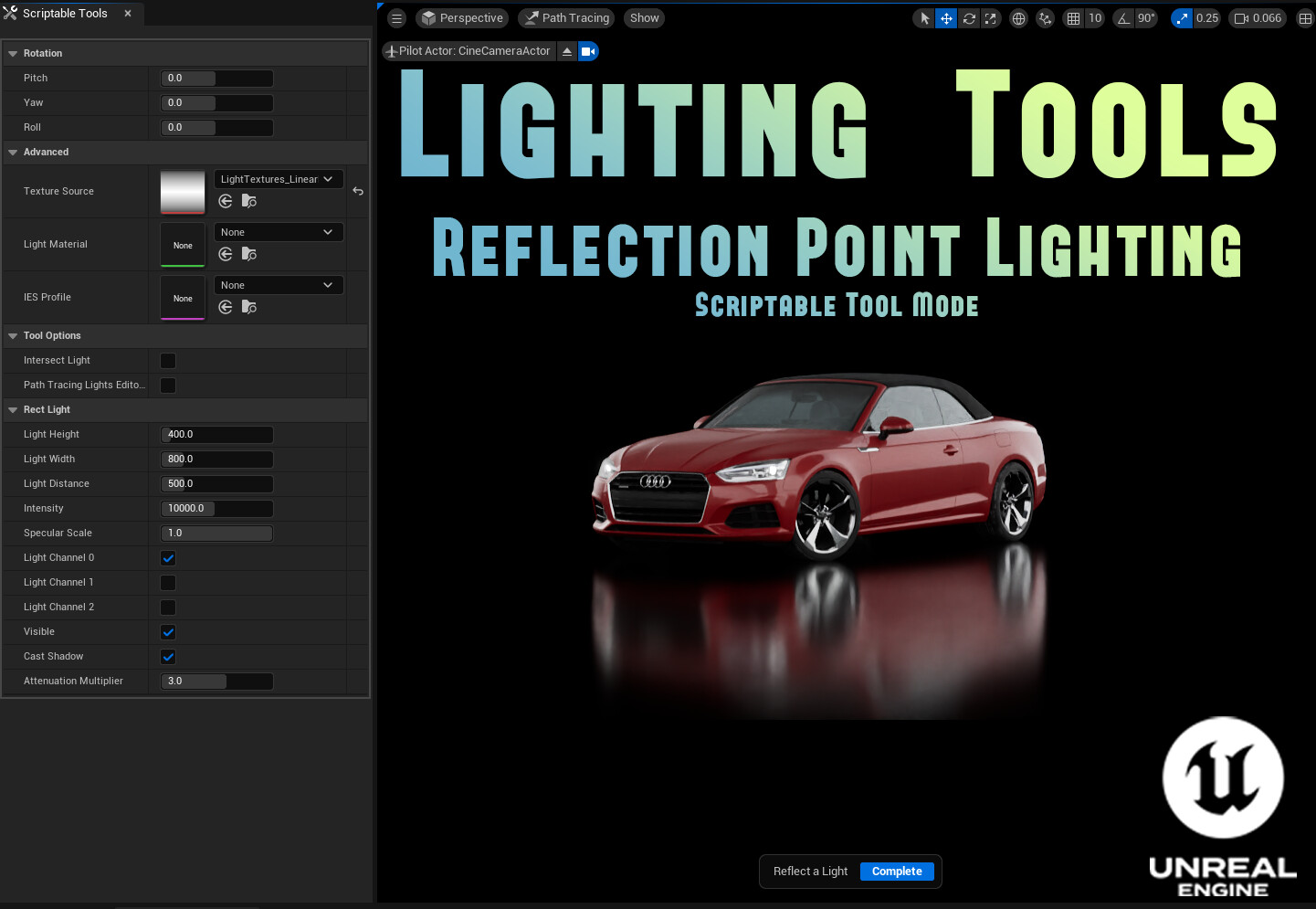Viewport: 1316px width, 909px height.
Task: Click the Roll value field
Action: pos(216,128)
